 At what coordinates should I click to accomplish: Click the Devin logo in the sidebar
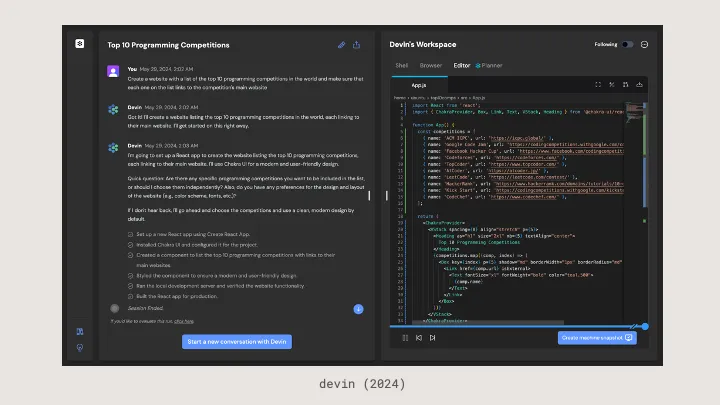click(79, 44)
